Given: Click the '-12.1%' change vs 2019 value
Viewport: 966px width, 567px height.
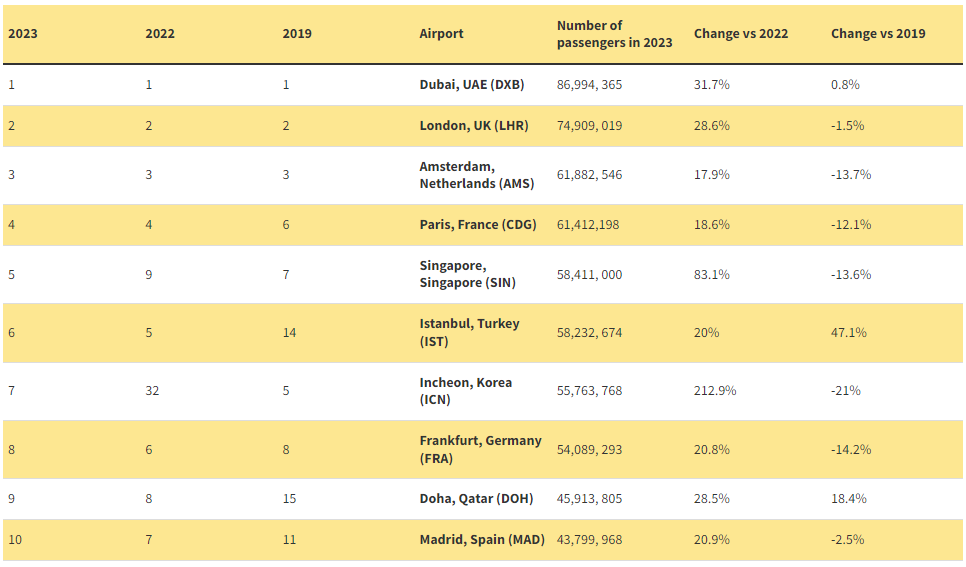Looking at the screenshot, I should [851, 225].
